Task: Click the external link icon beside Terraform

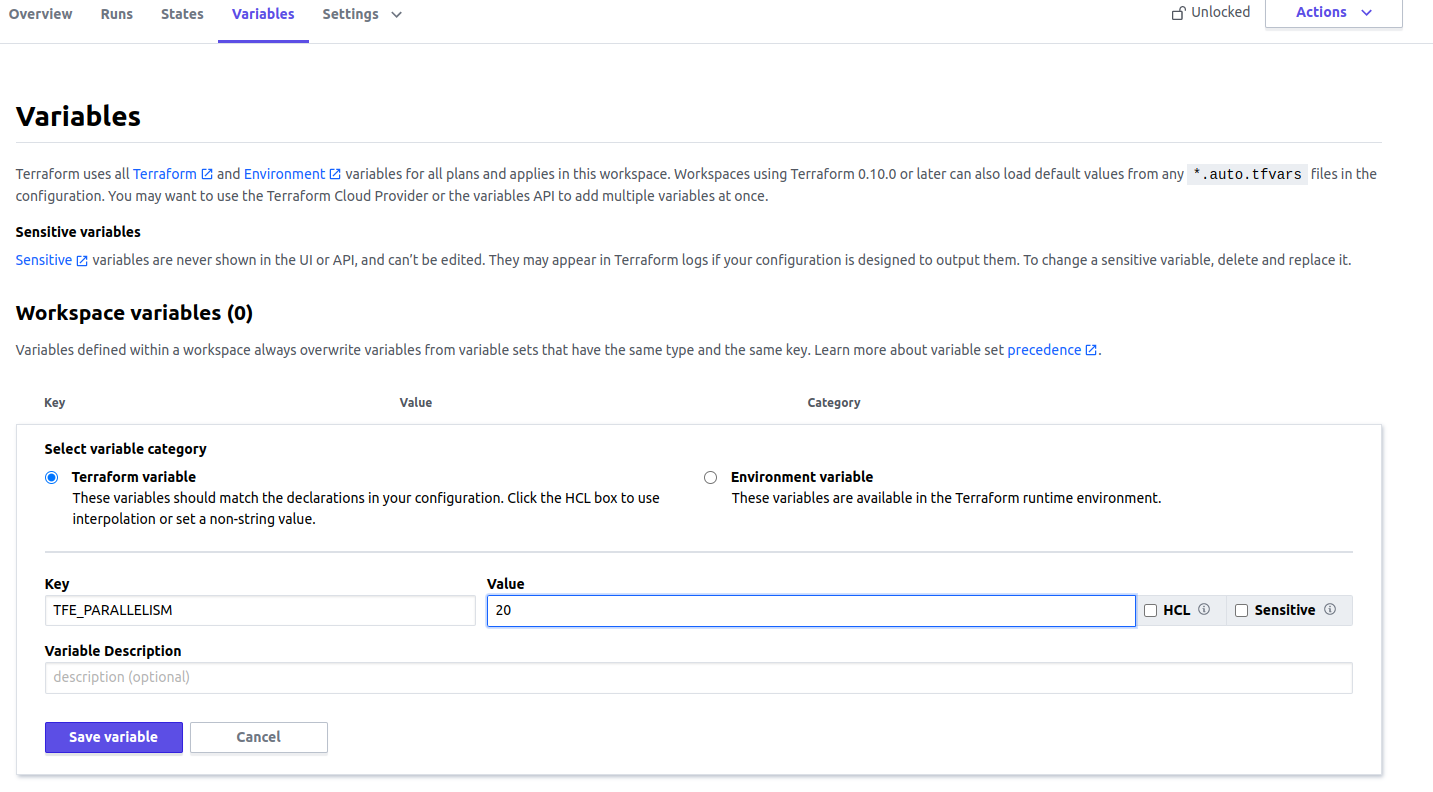Action: pos(206,173)
